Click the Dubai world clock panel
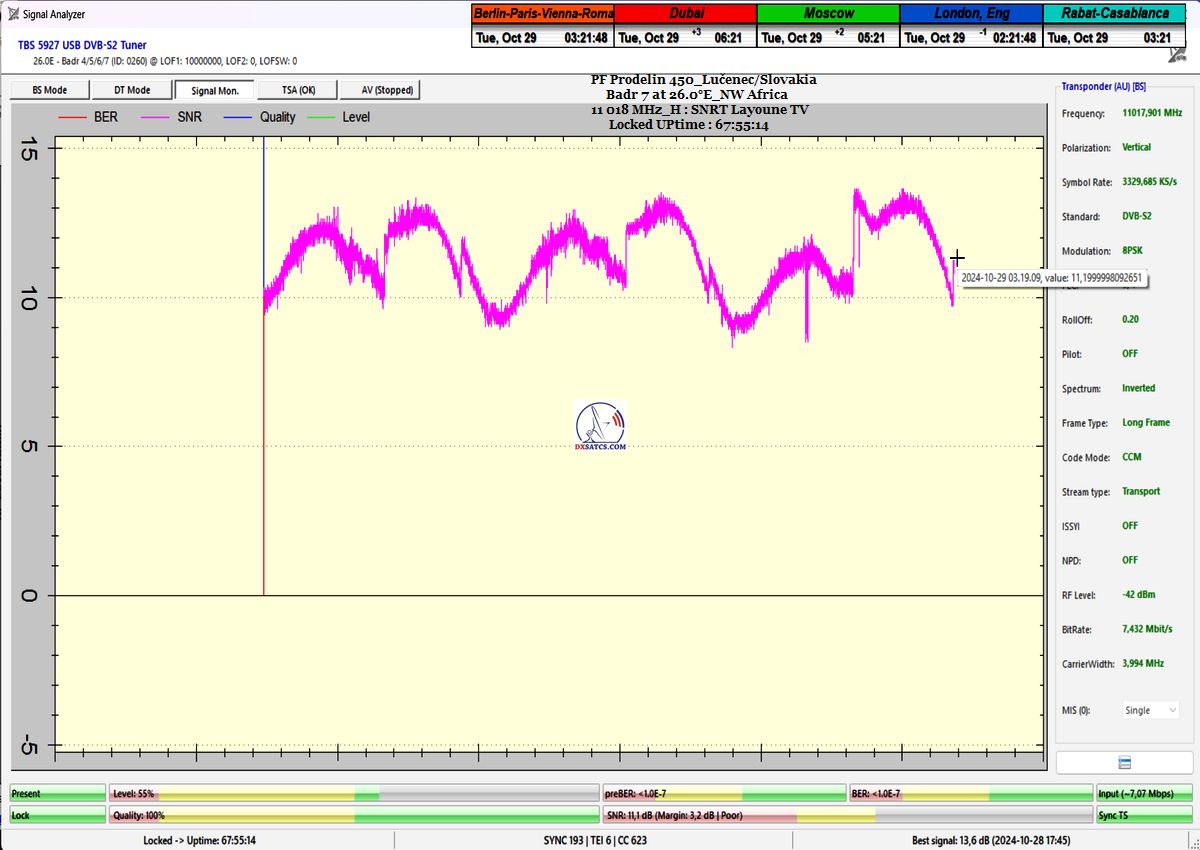 pyautogui.click(x=685, y=26)
